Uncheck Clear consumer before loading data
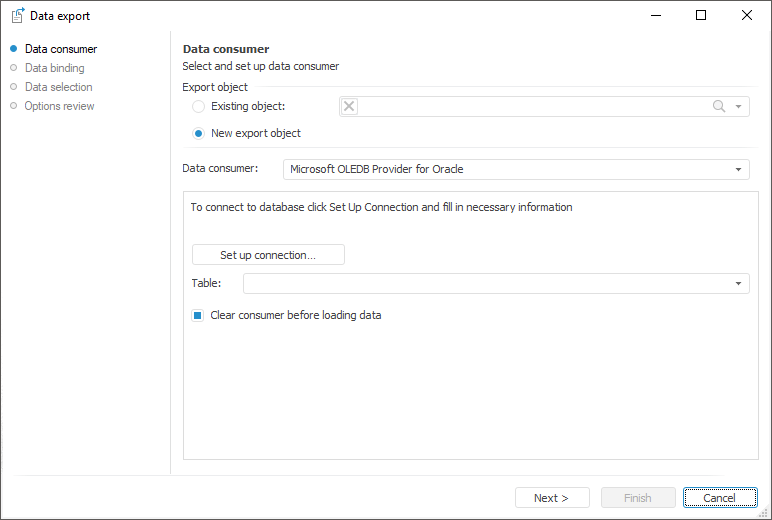Image resolution: width=772 pixels, height=520 pixels. coord(198,315)
